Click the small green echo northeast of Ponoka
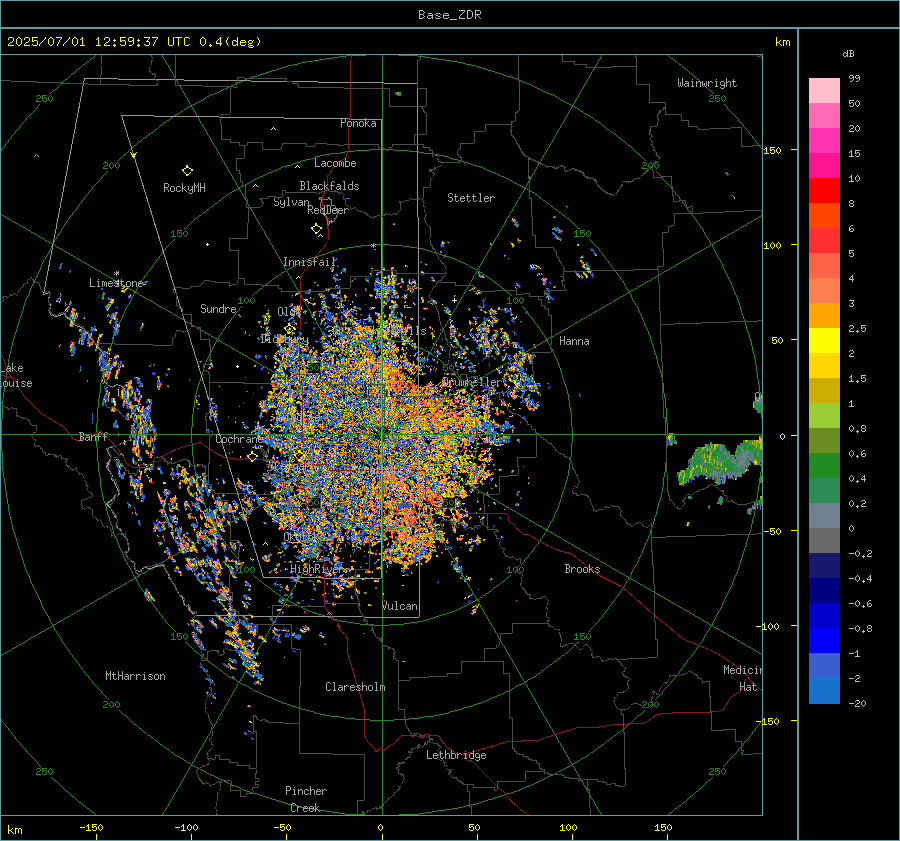Screen dimensions: 900x841 [398, 94]
